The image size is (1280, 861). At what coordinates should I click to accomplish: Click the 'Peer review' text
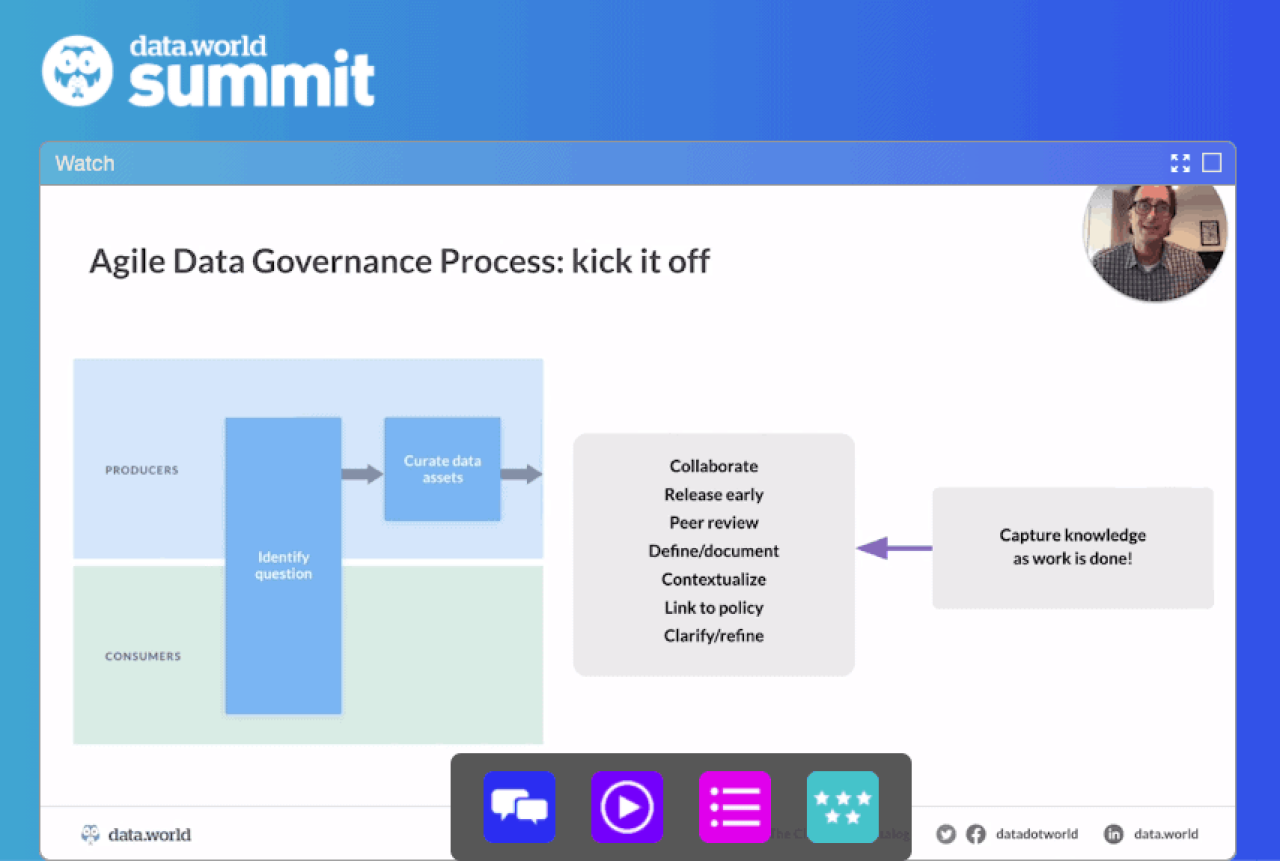coord(714,522)
